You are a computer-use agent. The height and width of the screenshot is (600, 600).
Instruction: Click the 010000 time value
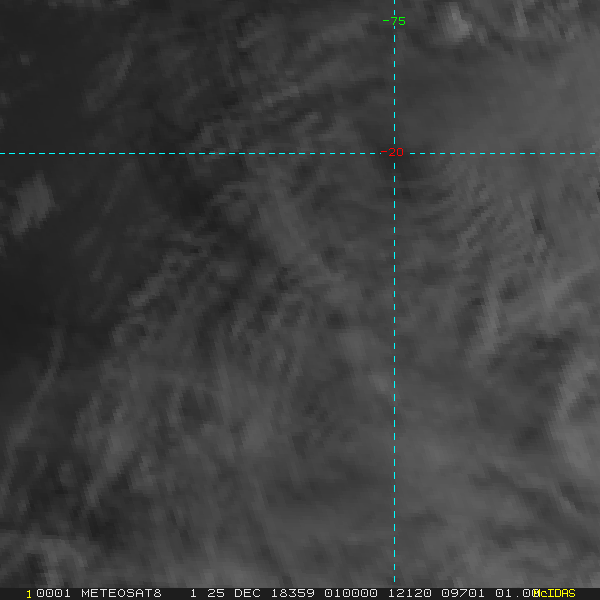351,593
